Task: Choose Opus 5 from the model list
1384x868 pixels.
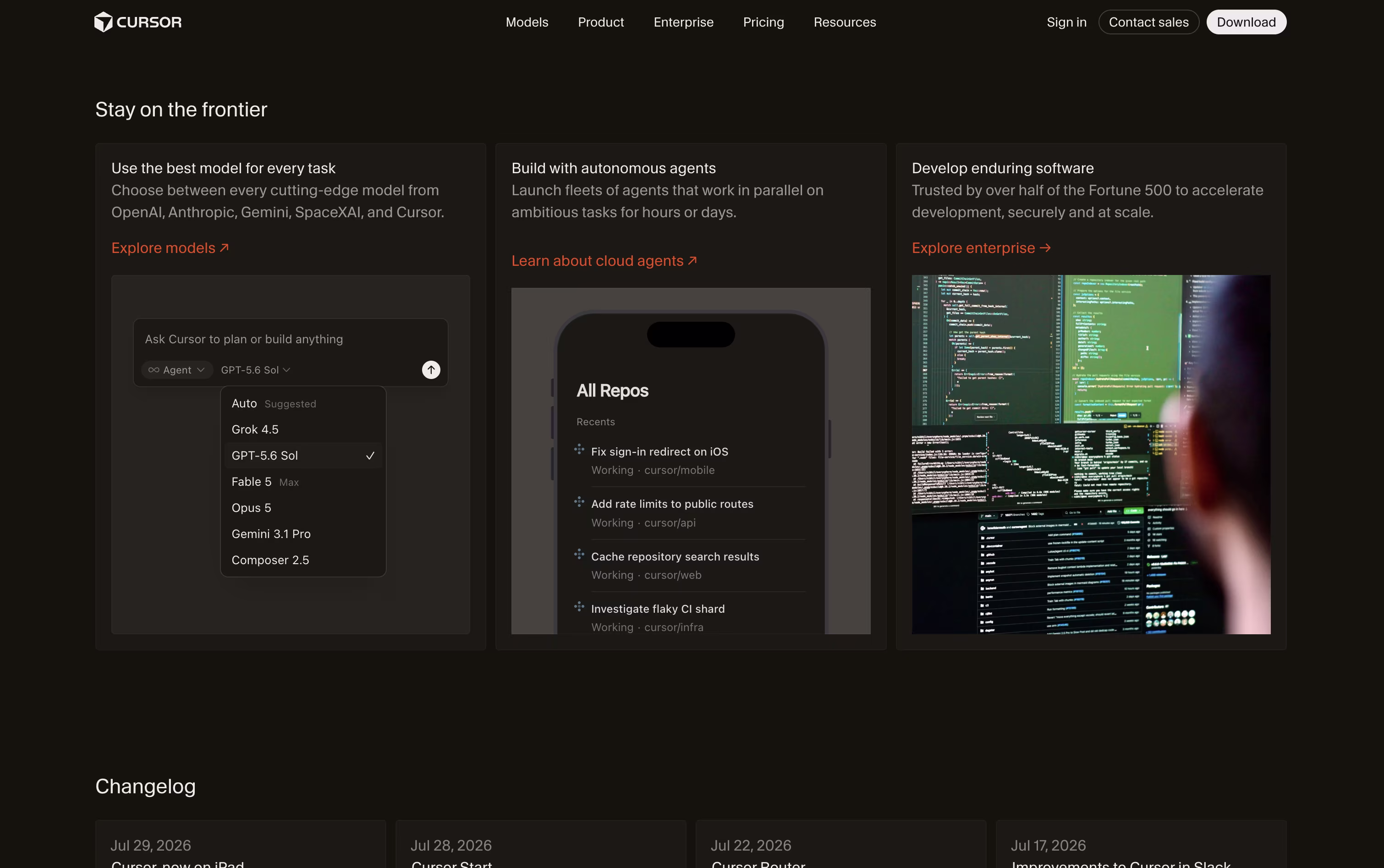Action: [303, 507]
